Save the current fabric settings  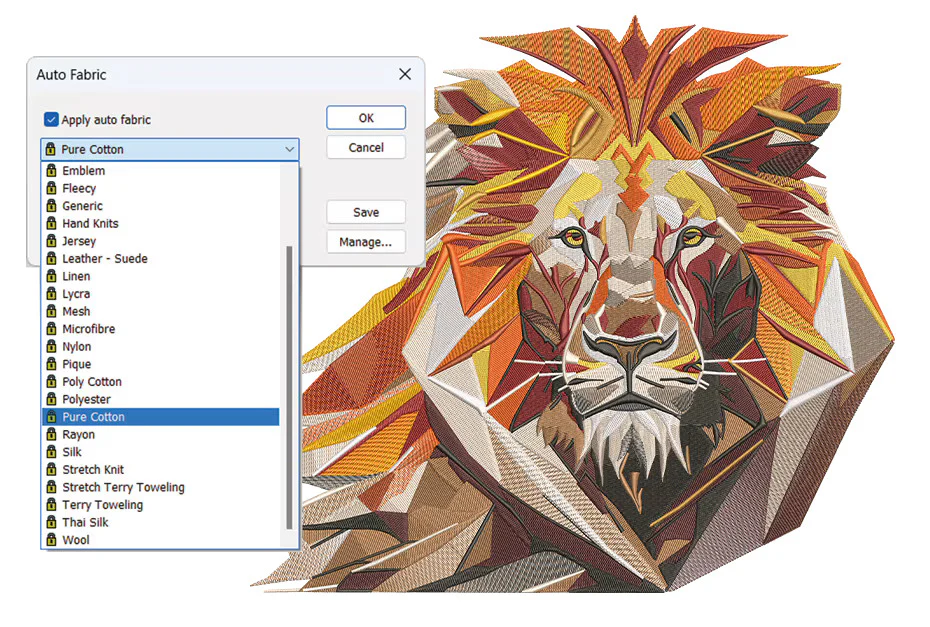point(366,212)
